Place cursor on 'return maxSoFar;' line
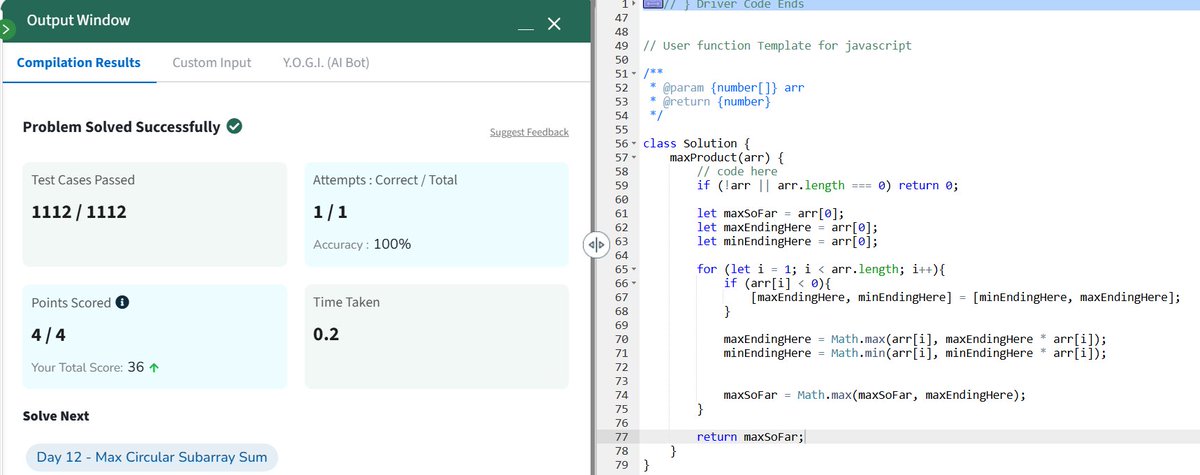Screen dimensions: 1200x475 (750, 437)
